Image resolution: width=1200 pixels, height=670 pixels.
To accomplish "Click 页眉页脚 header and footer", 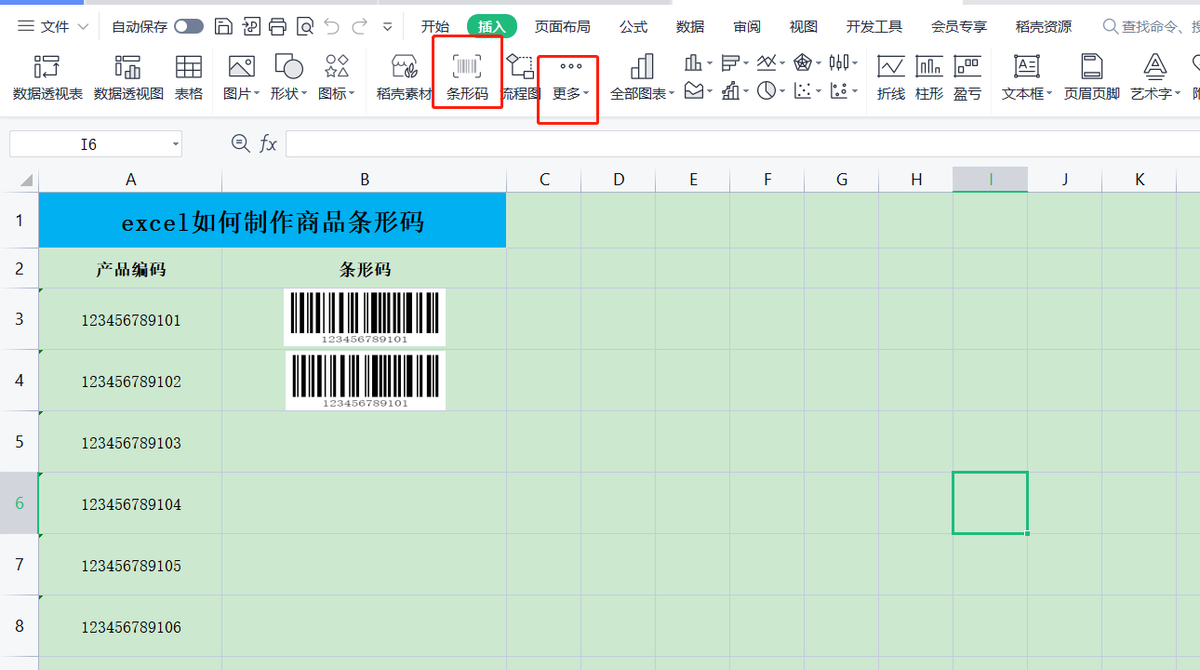I will (x=1091, y=79).
